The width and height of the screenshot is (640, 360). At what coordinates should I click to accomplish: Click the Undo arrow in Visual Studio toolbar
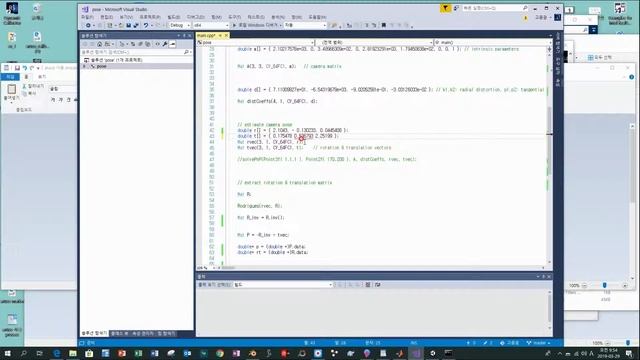146,25
